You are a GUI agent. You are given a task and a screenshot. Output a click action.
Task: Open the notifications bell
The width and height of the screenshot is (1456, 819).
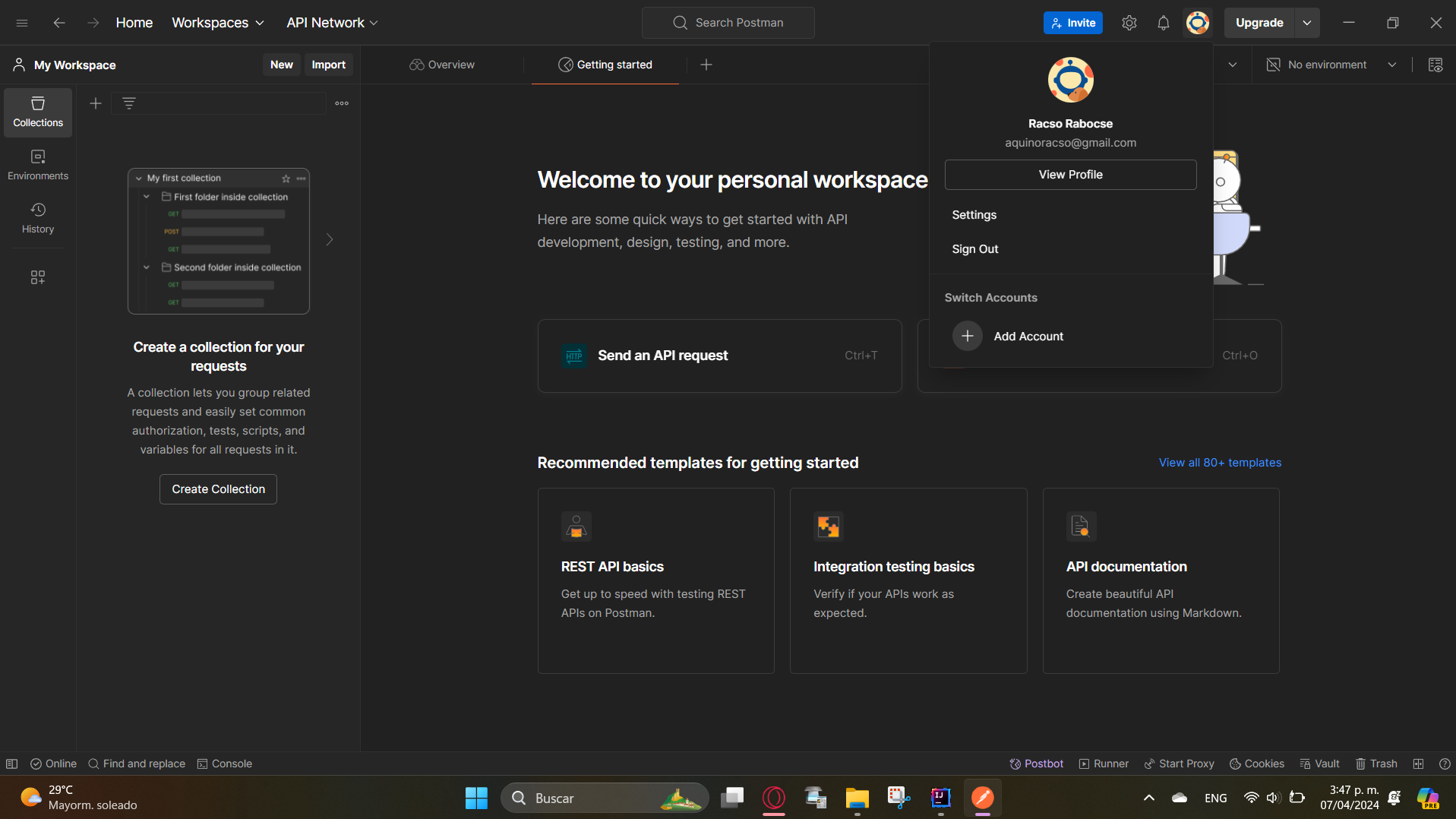[1164, 23]
